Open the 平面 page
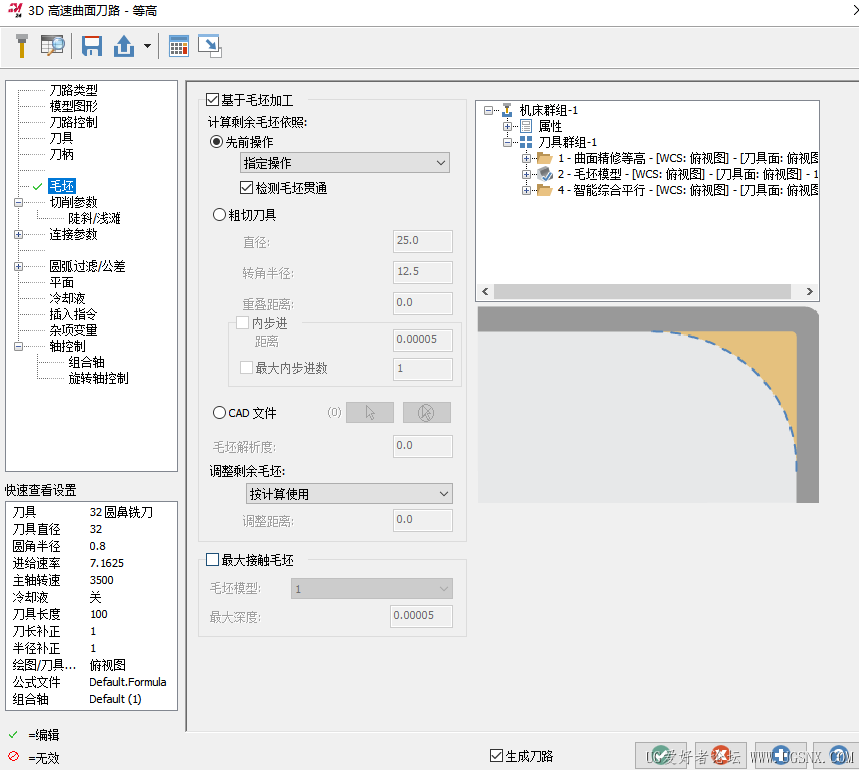Image resolution: width=859 pixels, height=770 pixels. [61, 282]
